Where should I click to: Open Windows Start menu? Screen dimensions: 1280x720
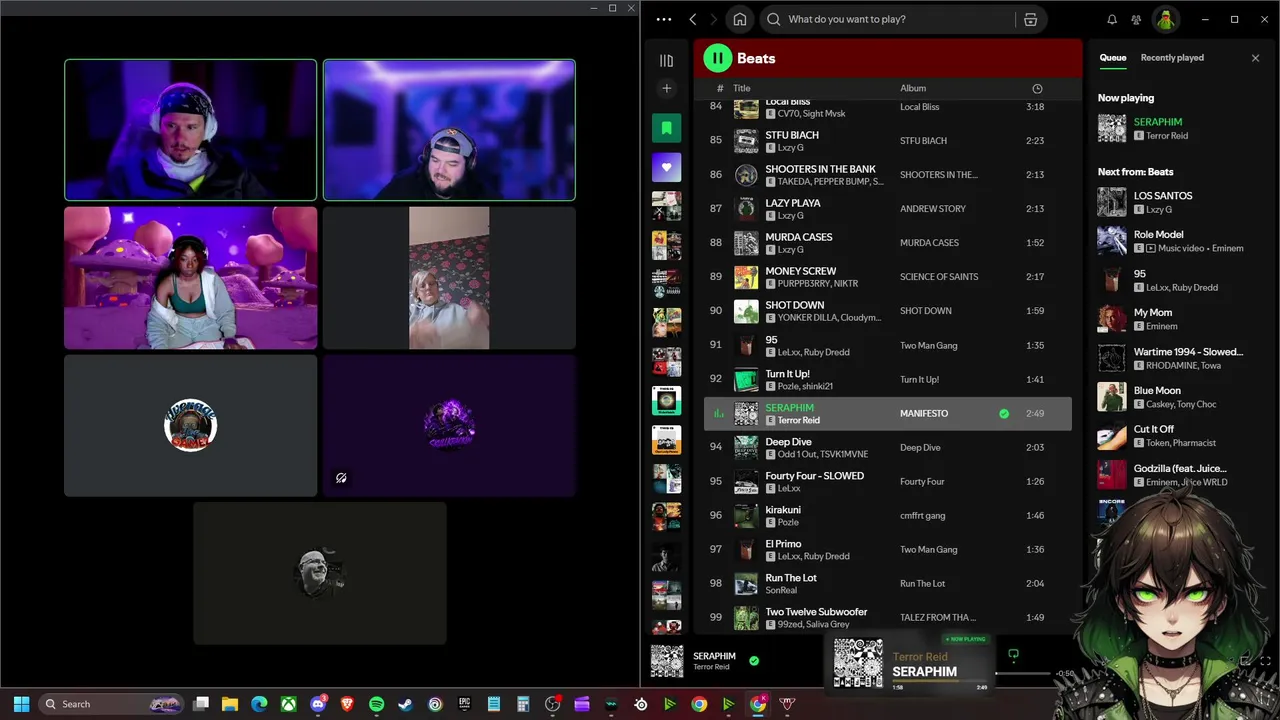click(x=21, y=704)
